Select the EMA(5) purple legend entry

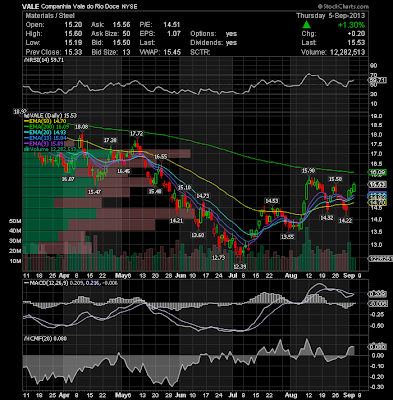43,144
